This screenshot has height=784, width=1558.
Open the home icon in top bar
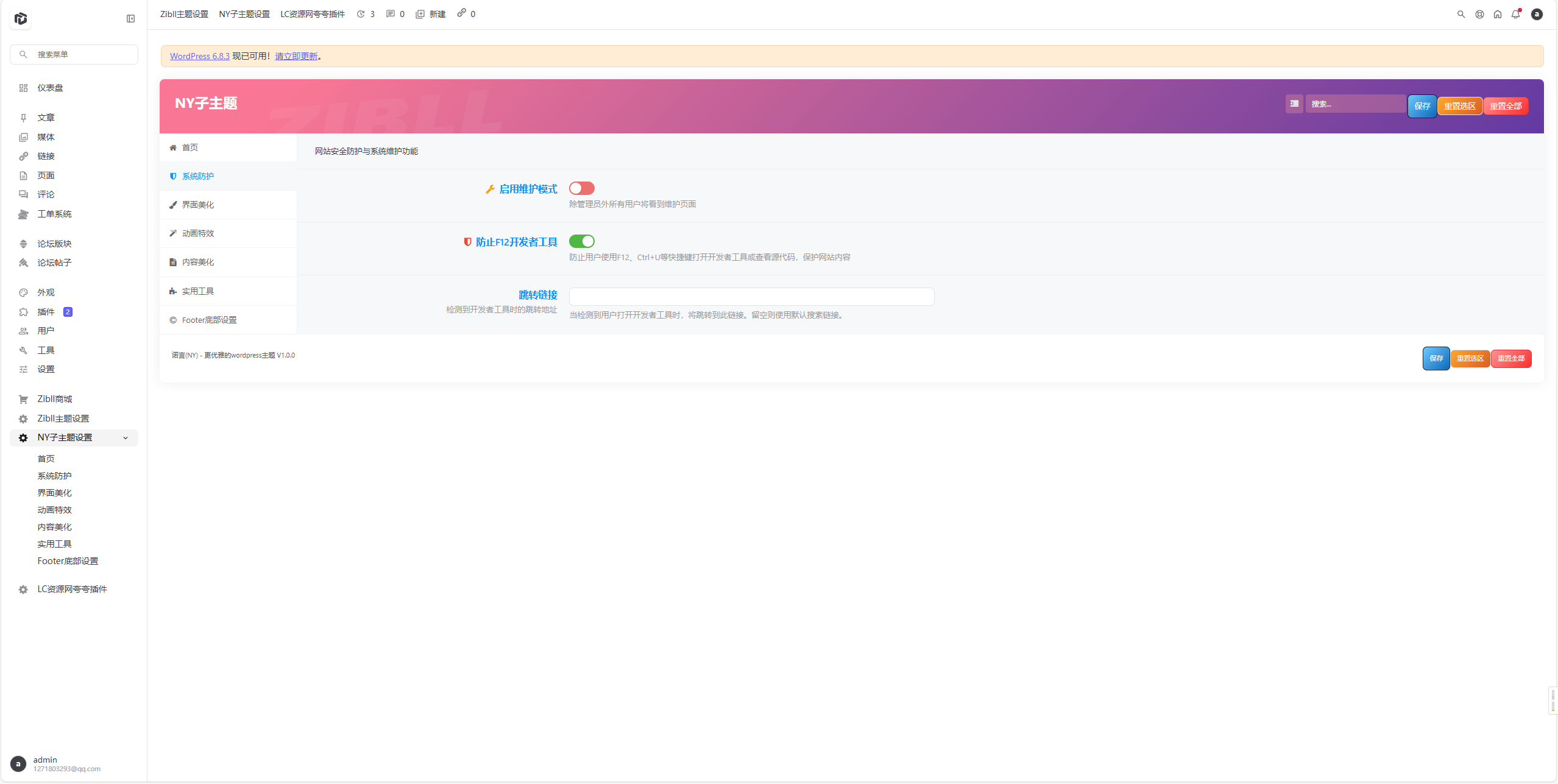click(1497, 14)
